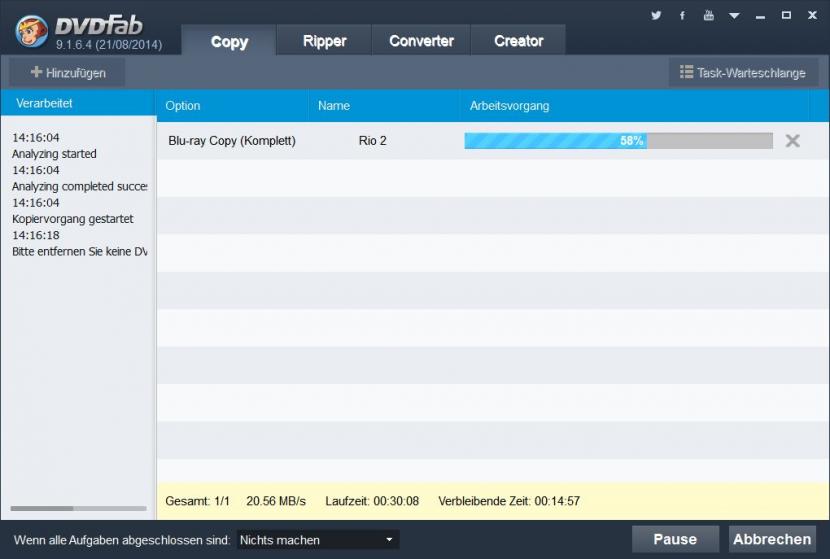Viewport: 830px width, 559px height.
Task: Open the Facebook link icon
Action: click(683, 15)
